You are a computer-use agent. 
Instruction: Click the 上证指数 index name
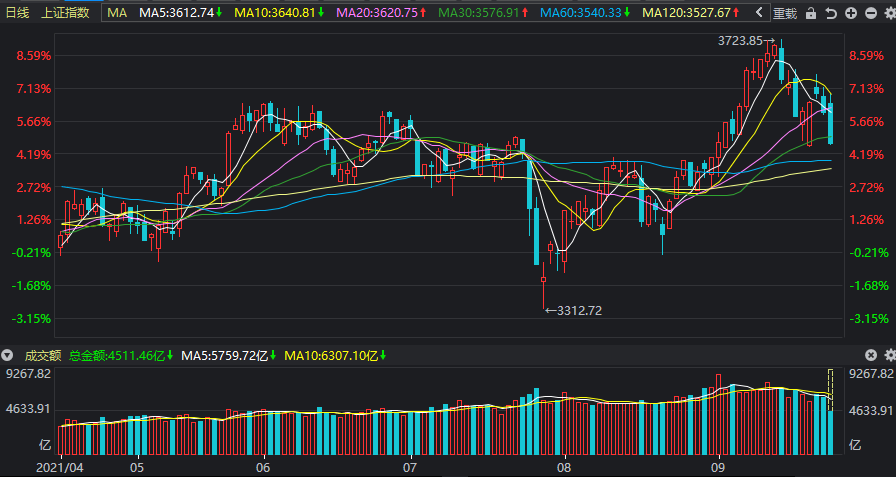click(x=66, y=13)
